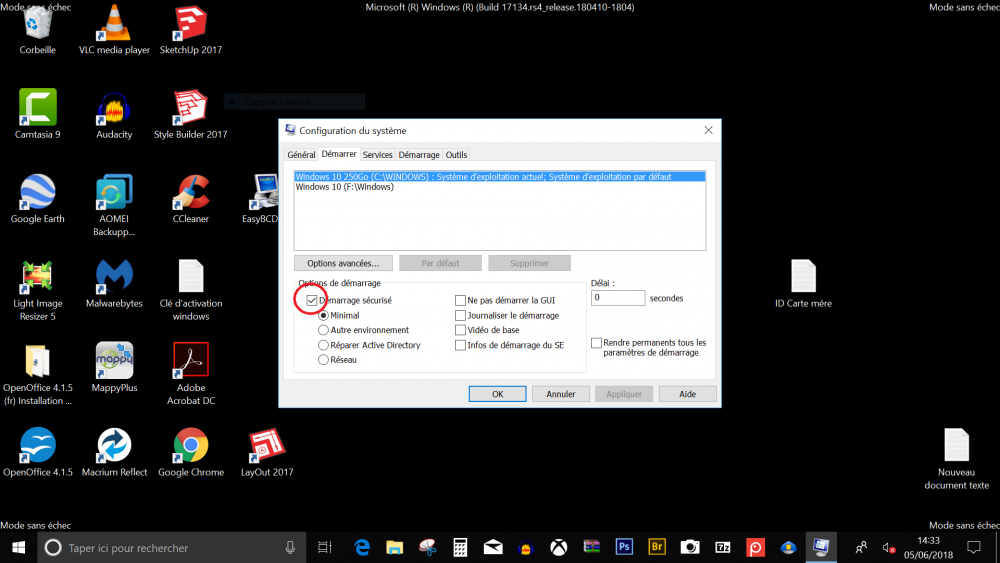Choose the Autre environnement radio button
1000x563 pixels.
[323, 330]
